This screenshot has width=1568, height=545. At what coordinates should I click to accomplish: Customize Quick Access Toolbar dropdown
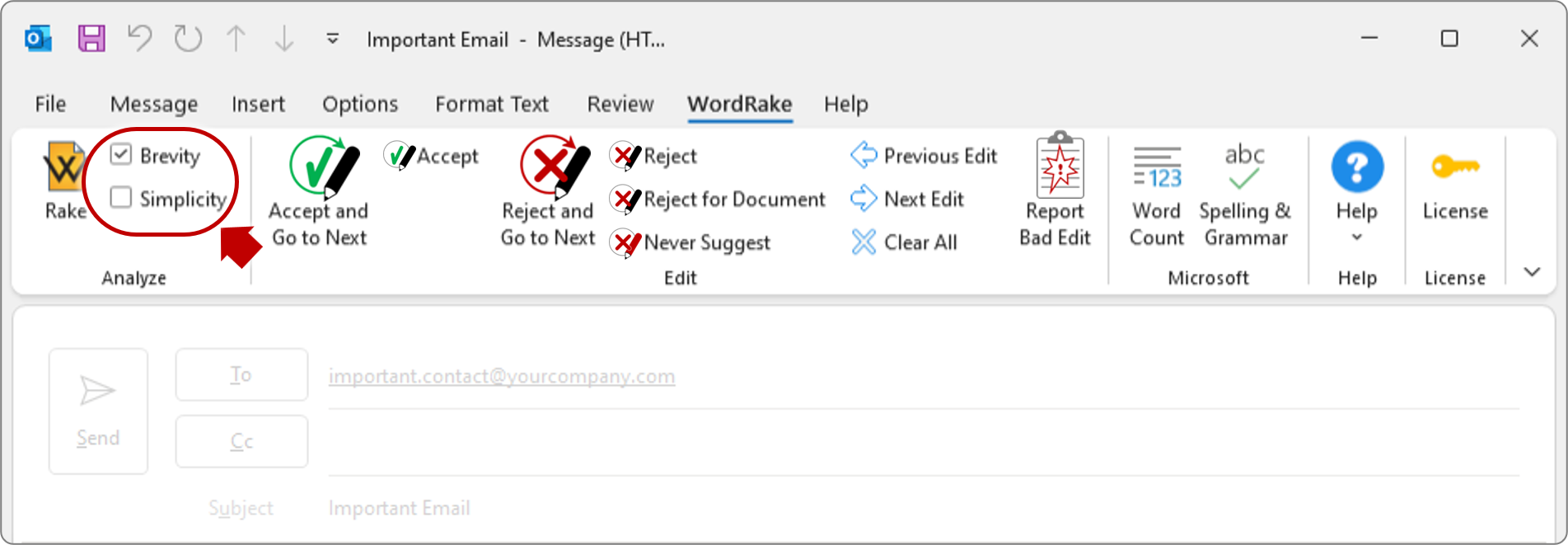tap(333, 39)
